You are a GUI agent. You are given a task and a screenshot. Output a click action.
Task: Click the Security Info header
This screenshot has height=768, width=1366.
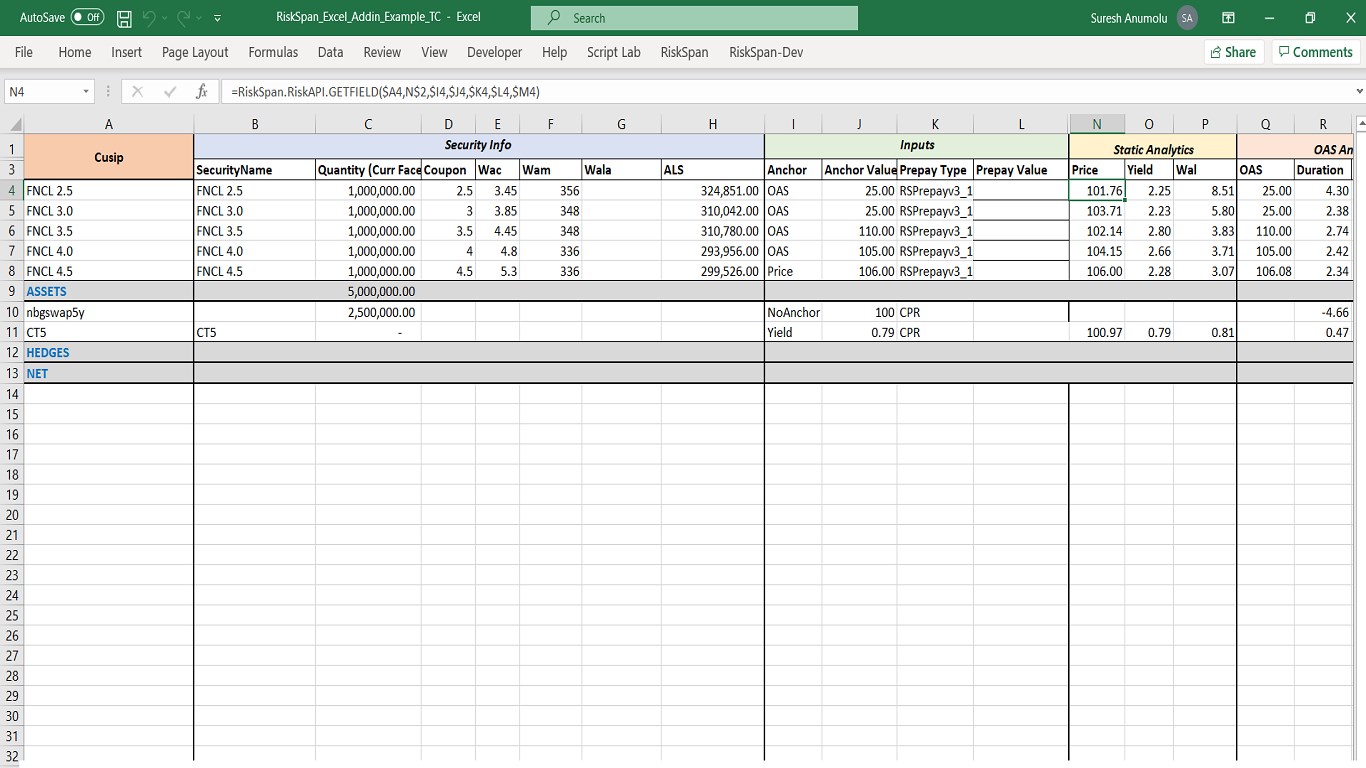(479, 146)
